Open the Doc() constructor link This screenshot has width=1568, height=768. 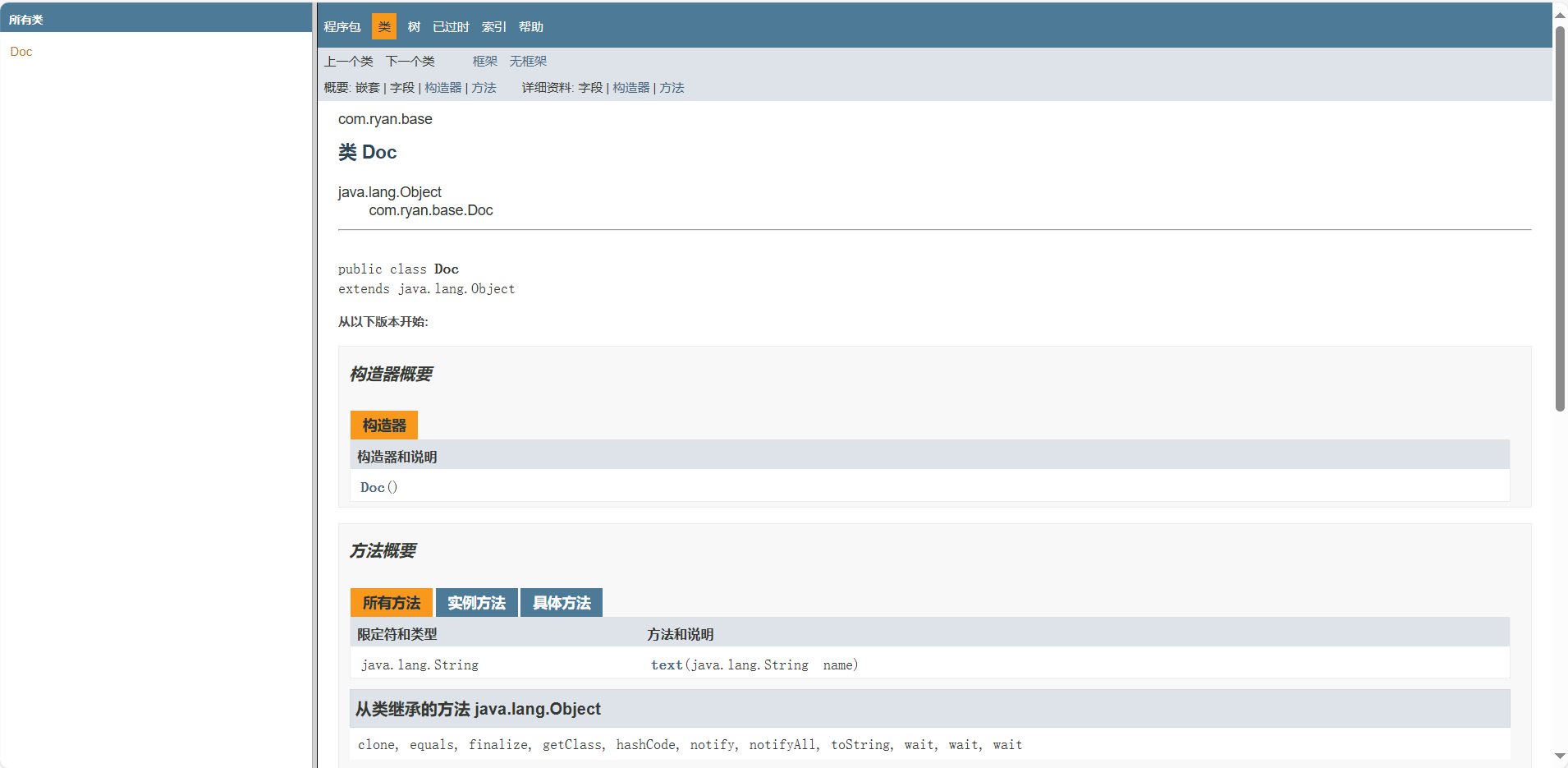coord(373,487)
